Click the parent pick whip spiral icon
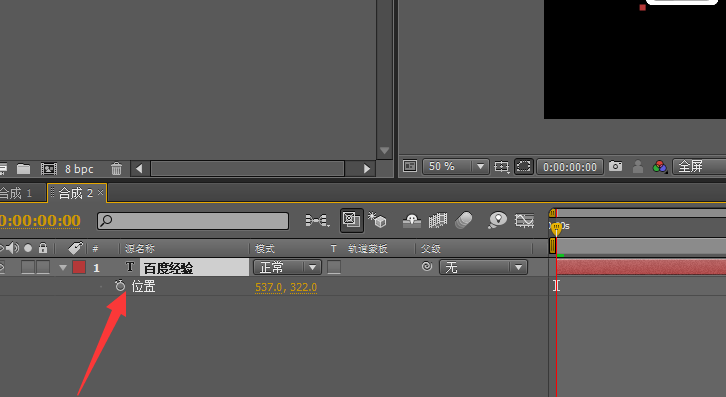This screenshot has height=397, width=726. [427, 267]
